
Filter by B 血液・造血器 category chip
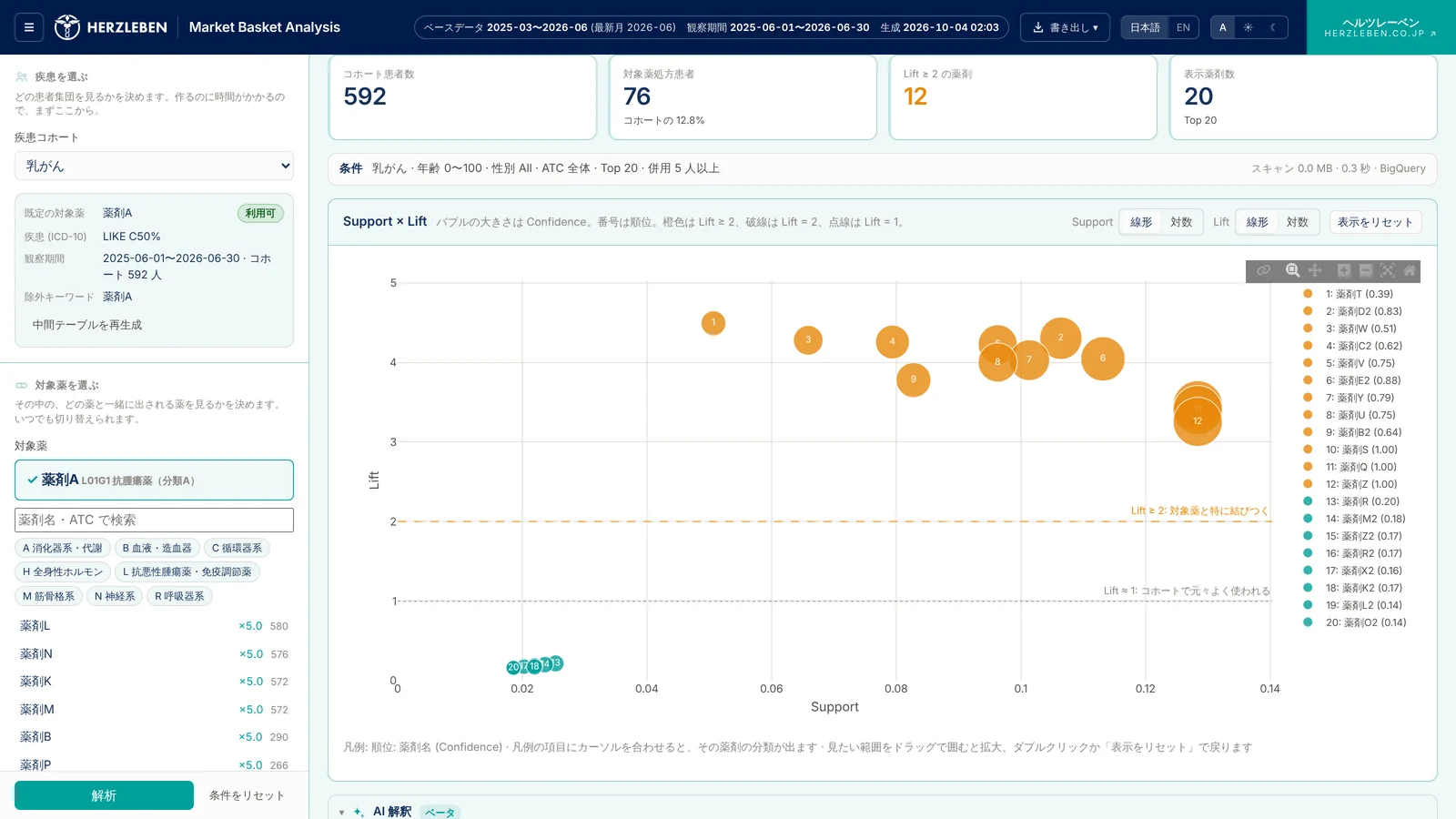point(157,548)
